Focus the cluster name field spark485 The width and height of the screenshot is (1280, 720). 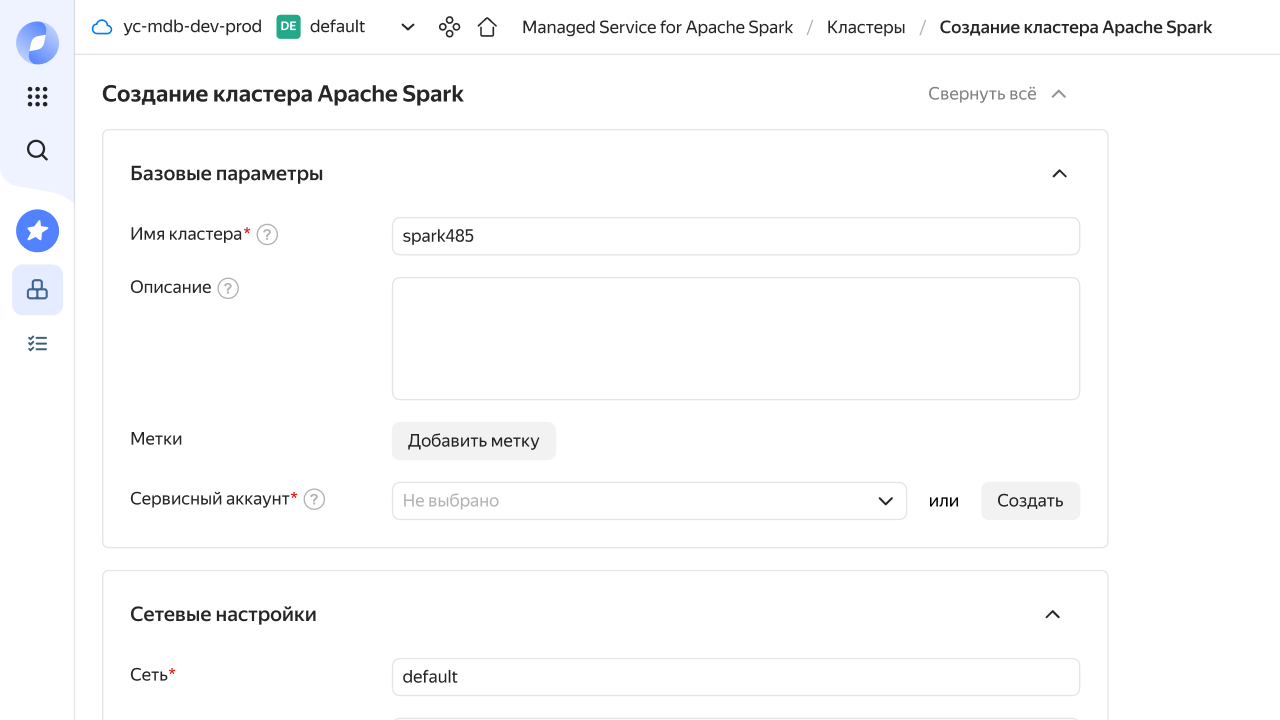click(x=736, y=236)
